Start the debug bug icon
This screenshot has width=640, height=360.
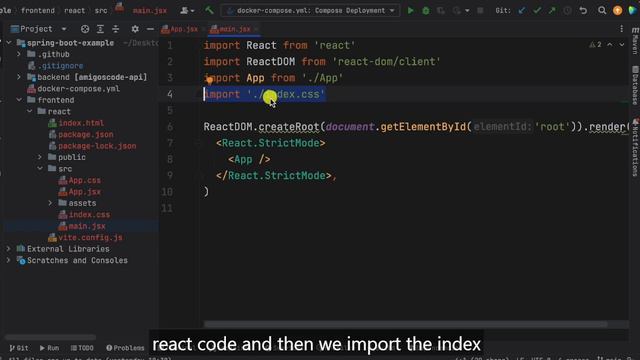click(426, 11)
